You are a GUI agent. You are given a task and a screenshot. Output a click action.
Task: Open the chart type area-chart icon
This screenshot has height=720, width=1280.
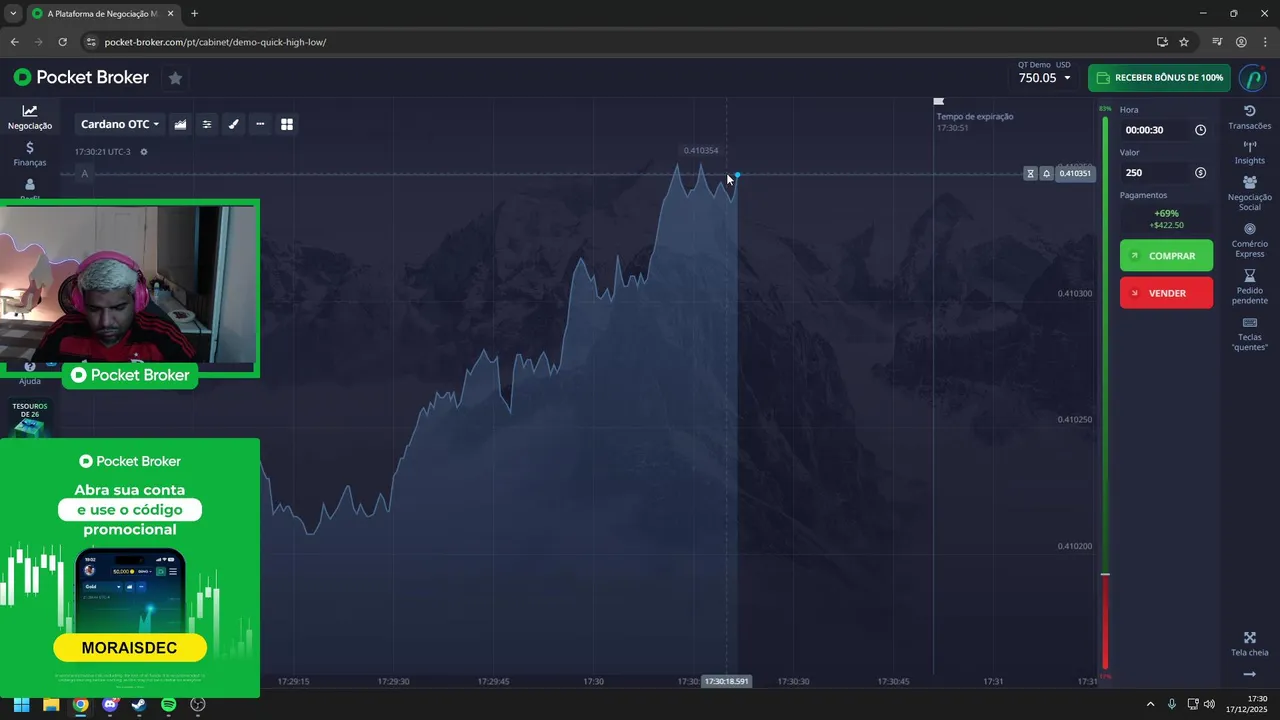[x=180, y=124]
